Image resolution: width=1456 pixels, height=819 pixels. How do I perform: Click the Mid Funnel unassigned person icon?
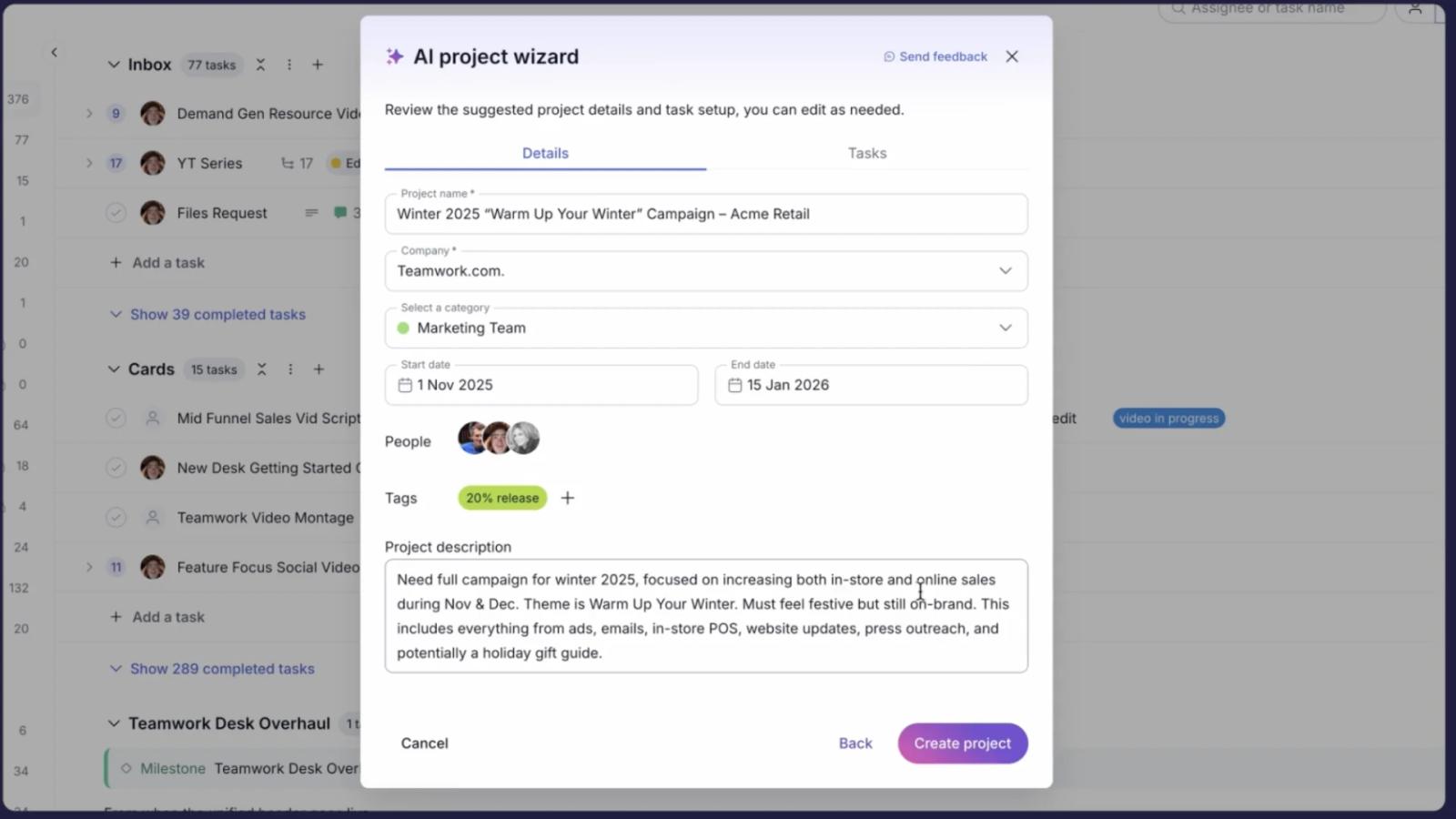point(153,419)
